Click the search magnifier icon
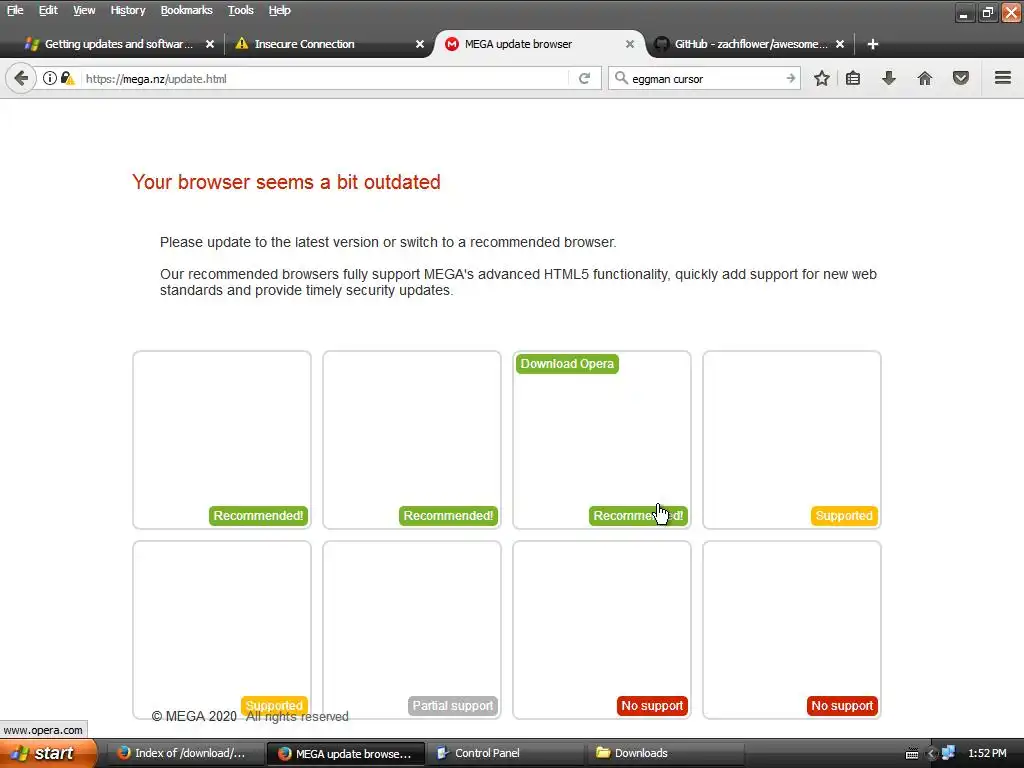The width and height of the screenshot is (1024, 768). pos(621,78)
